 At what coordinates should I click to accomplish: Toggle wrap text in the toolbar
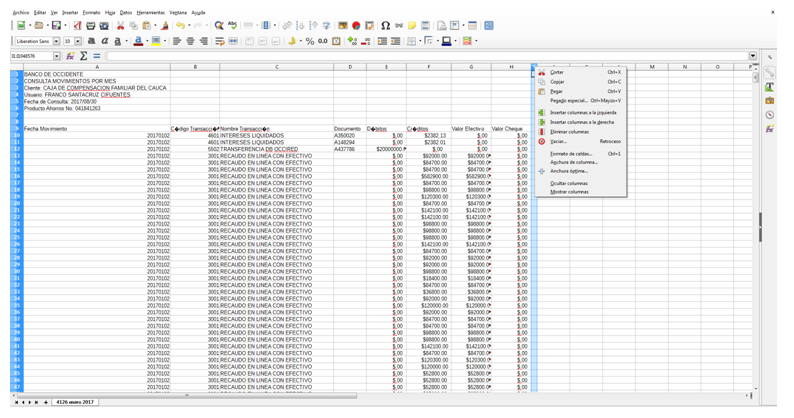[219, 41]
